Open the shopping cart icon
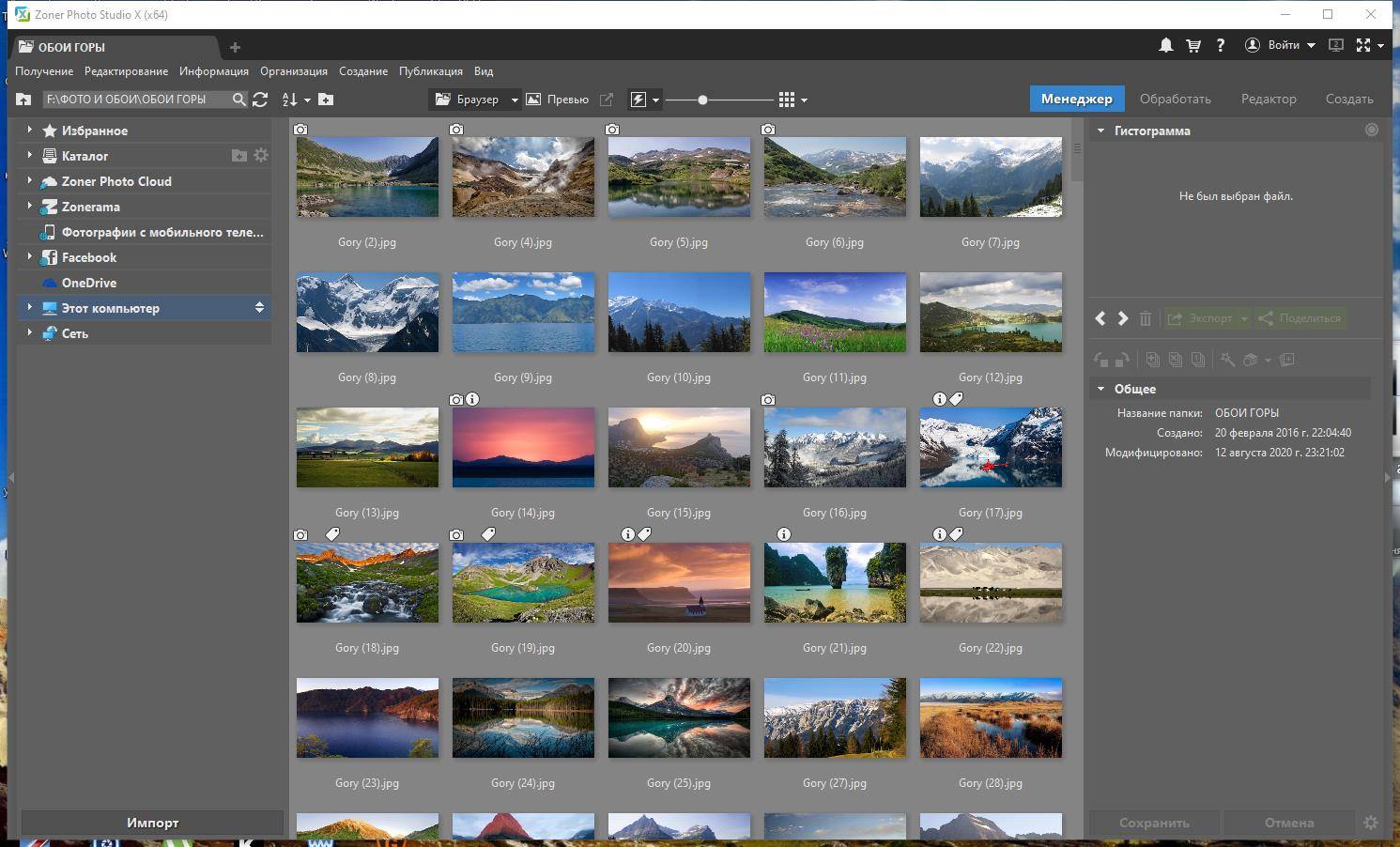1400x847 pixels. (1193, 45)
